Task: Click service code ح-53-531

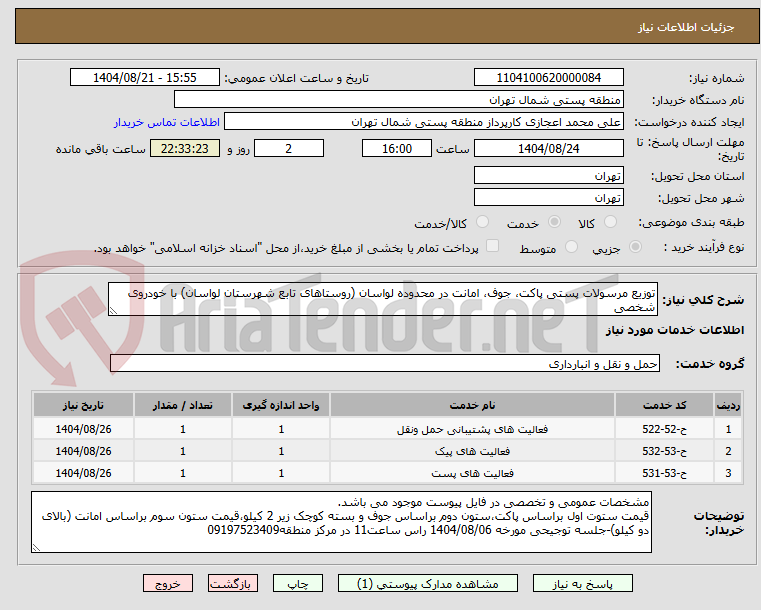Action: (x=664, y=473)
